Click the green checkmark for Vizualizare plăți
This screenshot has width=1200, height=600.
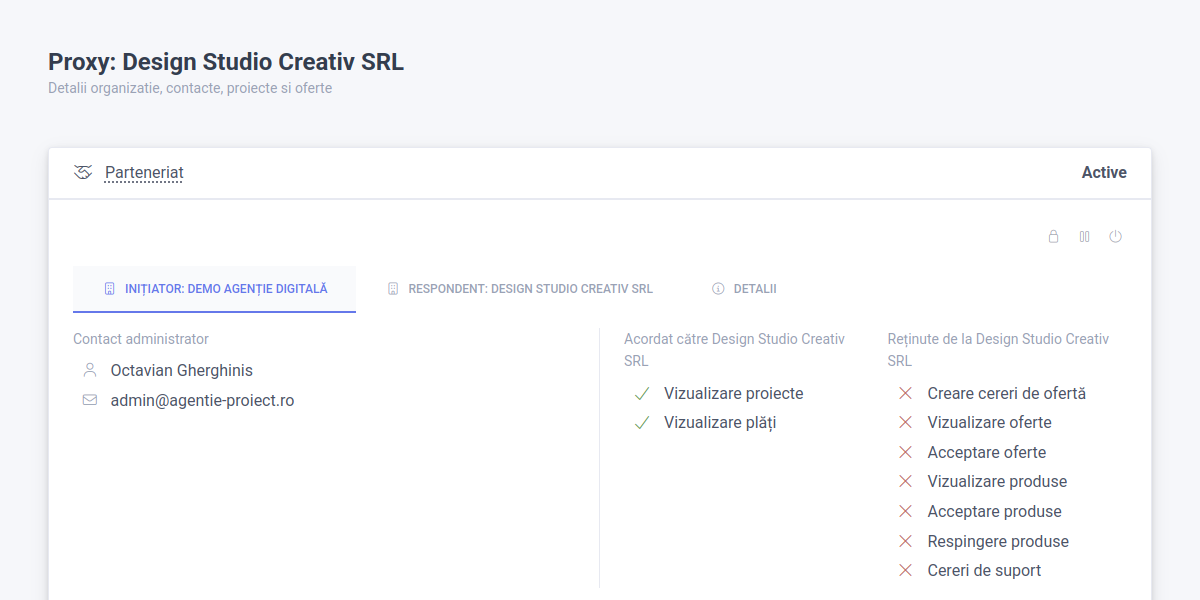click(x=642, y=423)
